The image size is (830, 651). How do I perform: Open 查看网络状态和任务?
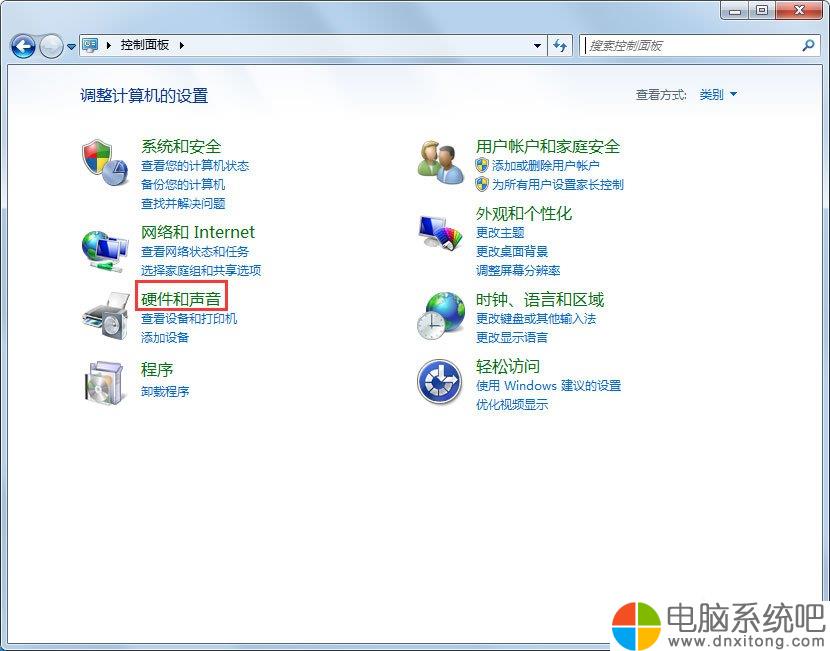195,251
